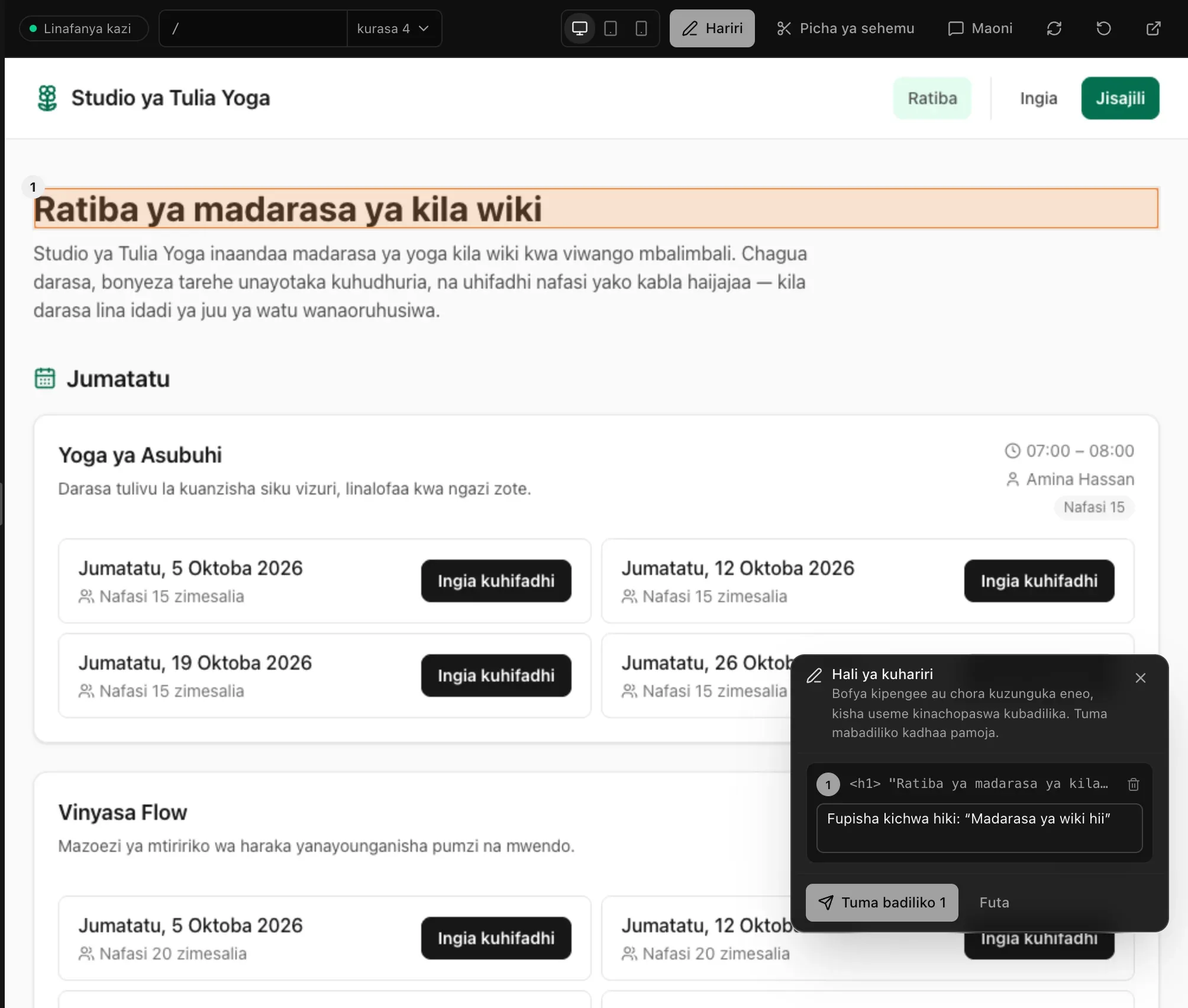Click the Ingia nav link

click(x=1038, y=98)
